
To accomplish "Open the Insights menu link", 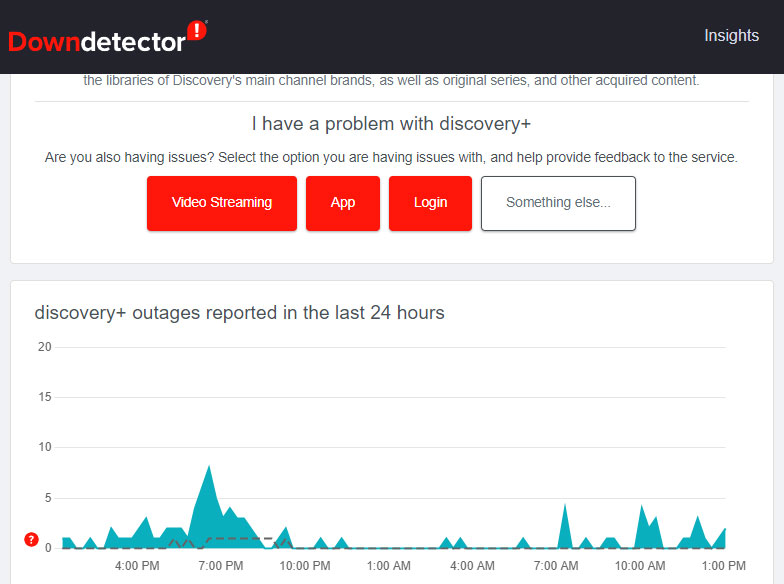I will (x=731, y=36).
